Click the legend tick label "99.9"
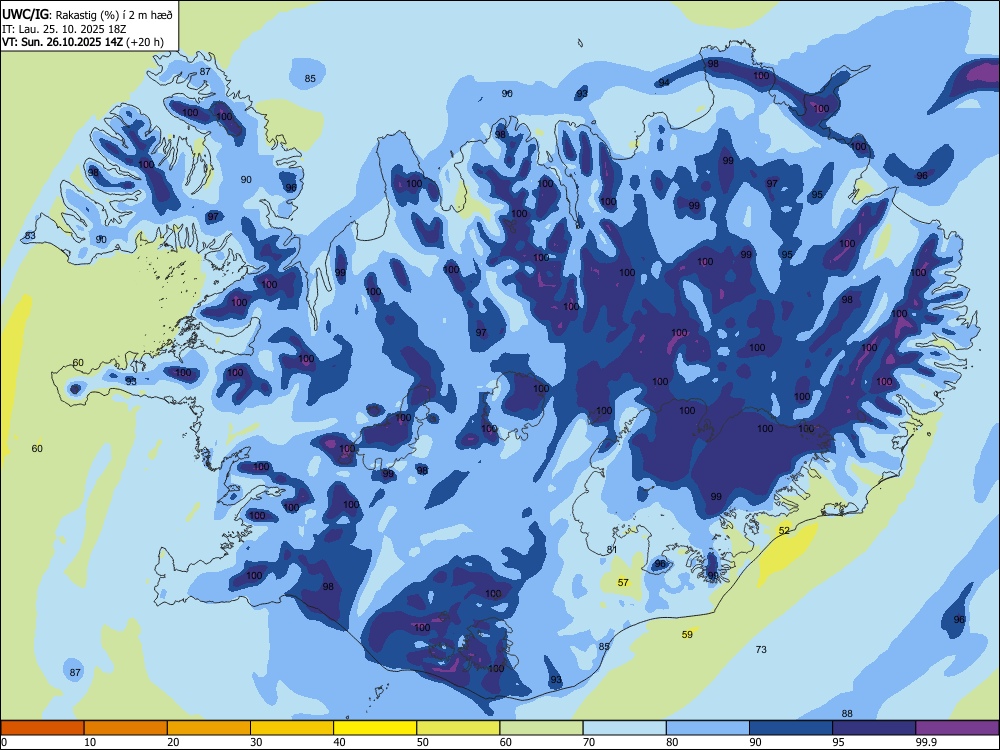The image size is (1000, 750). (926, 742)
